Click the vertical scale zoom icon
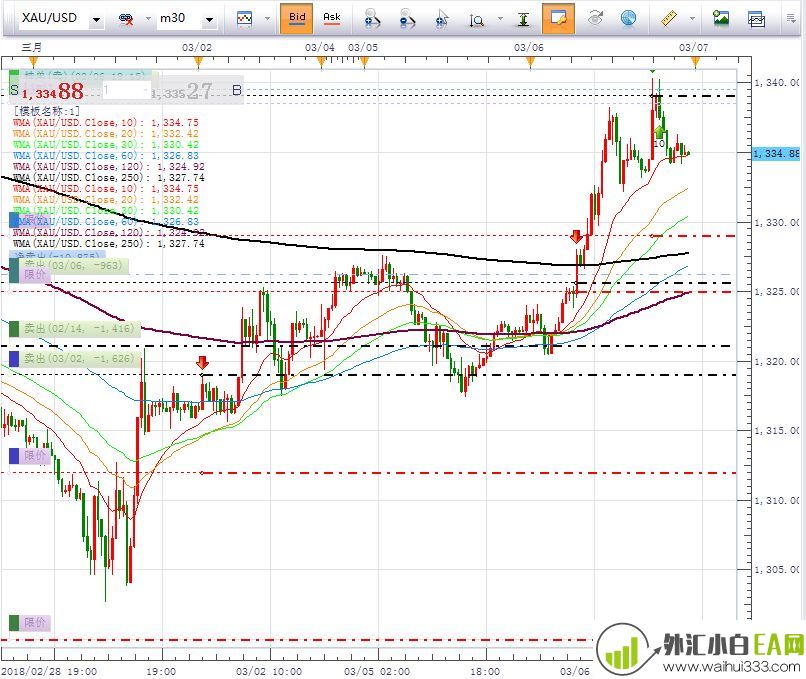Image resolution: width=806 pixels, height=679 pixels. (x=476, y=18)
